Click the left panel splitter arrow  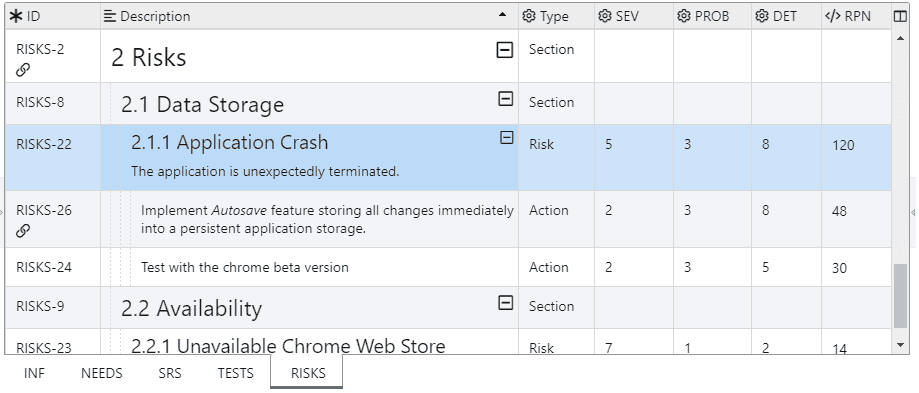point(2,212)
